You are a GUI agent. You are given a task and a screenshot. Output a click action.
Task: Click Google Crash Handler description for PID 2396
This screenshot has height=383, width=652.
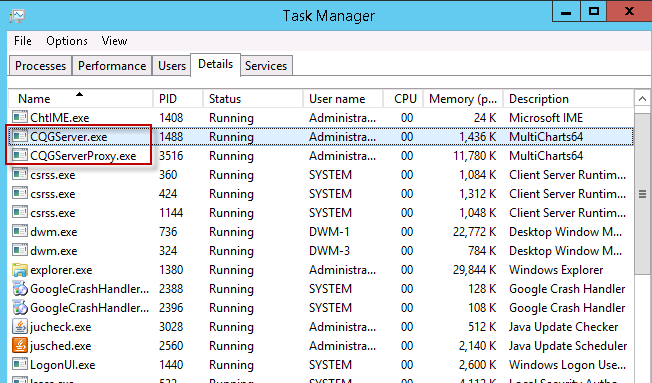(x=567, y=308)
